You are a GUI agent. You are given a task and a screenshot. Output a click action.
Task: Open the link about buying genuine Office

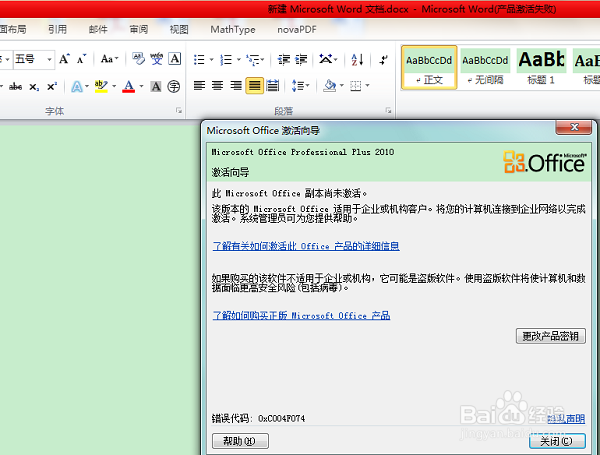coord(301,316)
